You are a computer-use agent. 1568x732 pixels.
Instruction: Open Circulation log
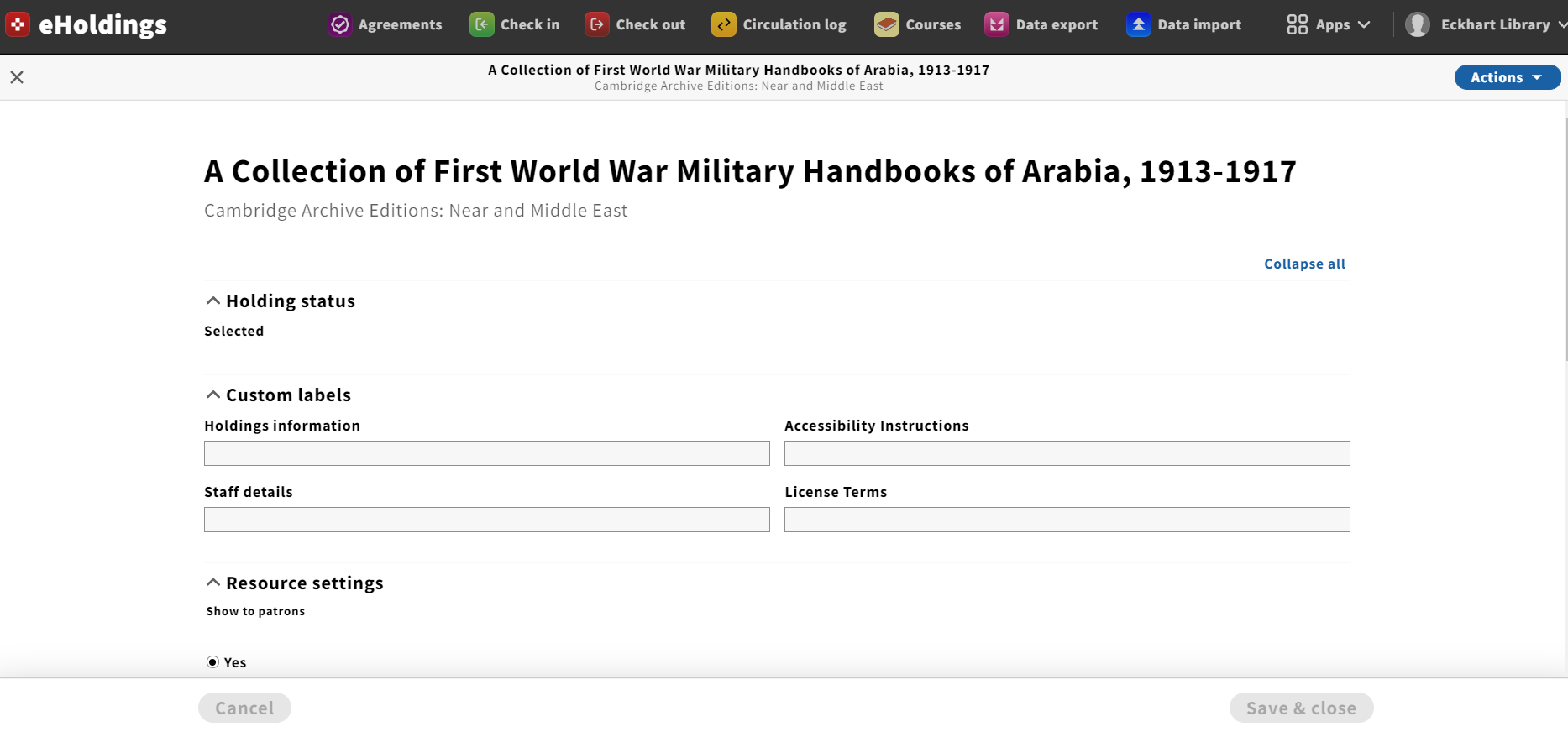pos(779,24)
